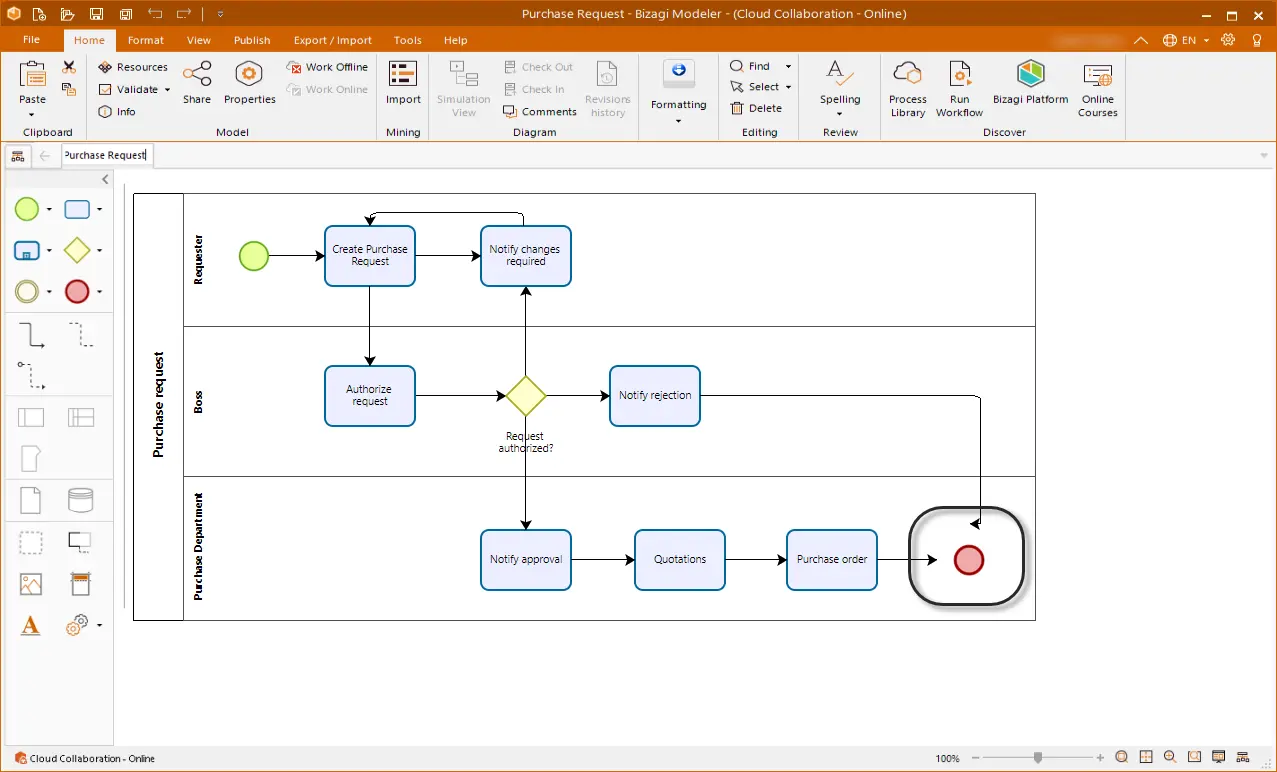Open the Process Library
Screen dimensions: 1277x772
coord(907,89)
